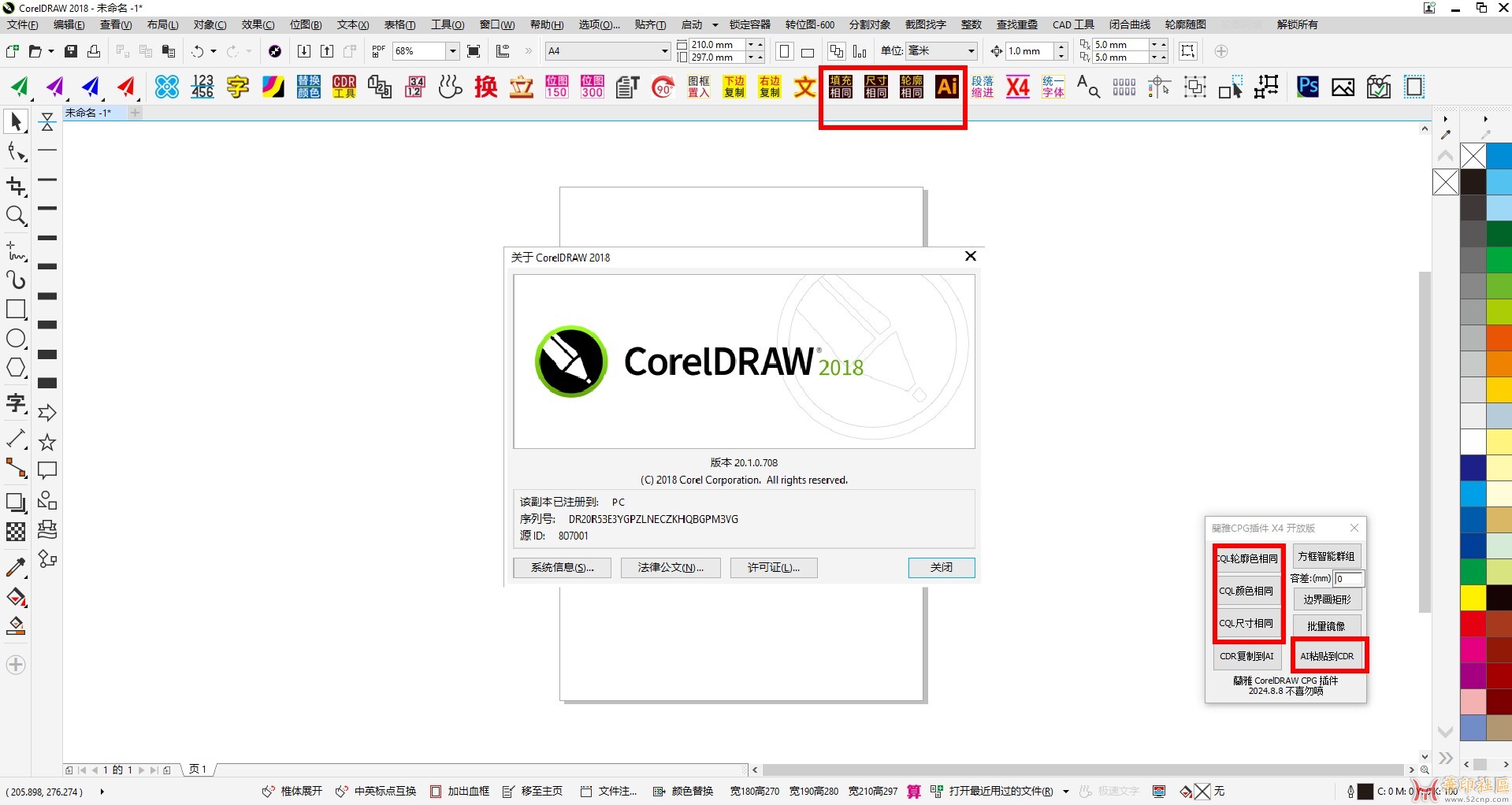The height and width of the screenshot is (805, 1512).
Task: Select portrait page orientation
Action: (785, 51)
